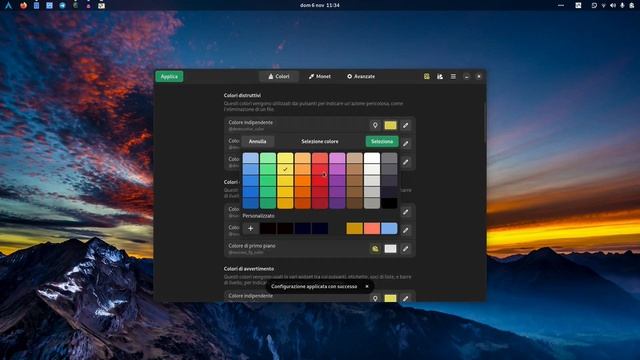Click the microphone indicator in top panel
Screen dimensions: 640x360
click(622, 5)
